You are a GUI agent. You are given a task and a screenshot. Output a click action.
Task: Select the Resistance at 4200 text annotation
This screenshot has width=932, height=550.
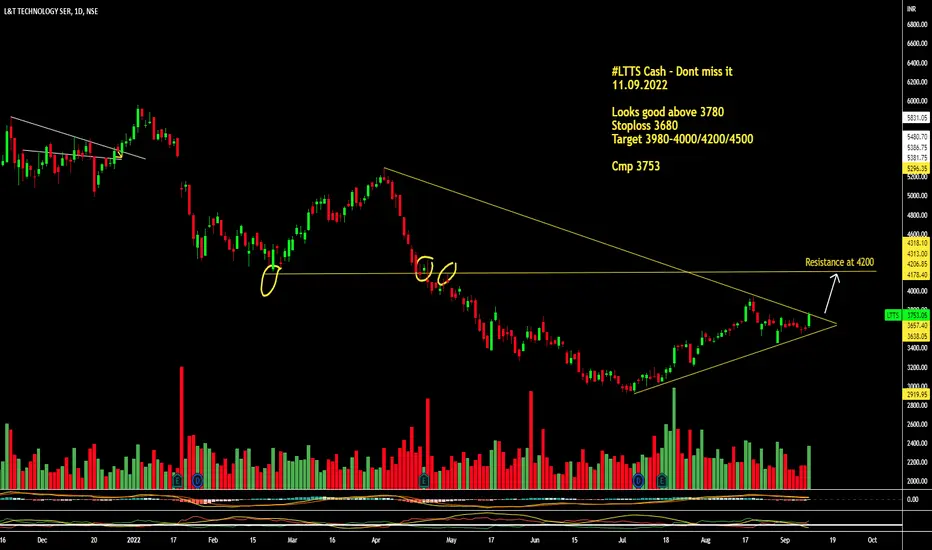[x=839, y=262]
